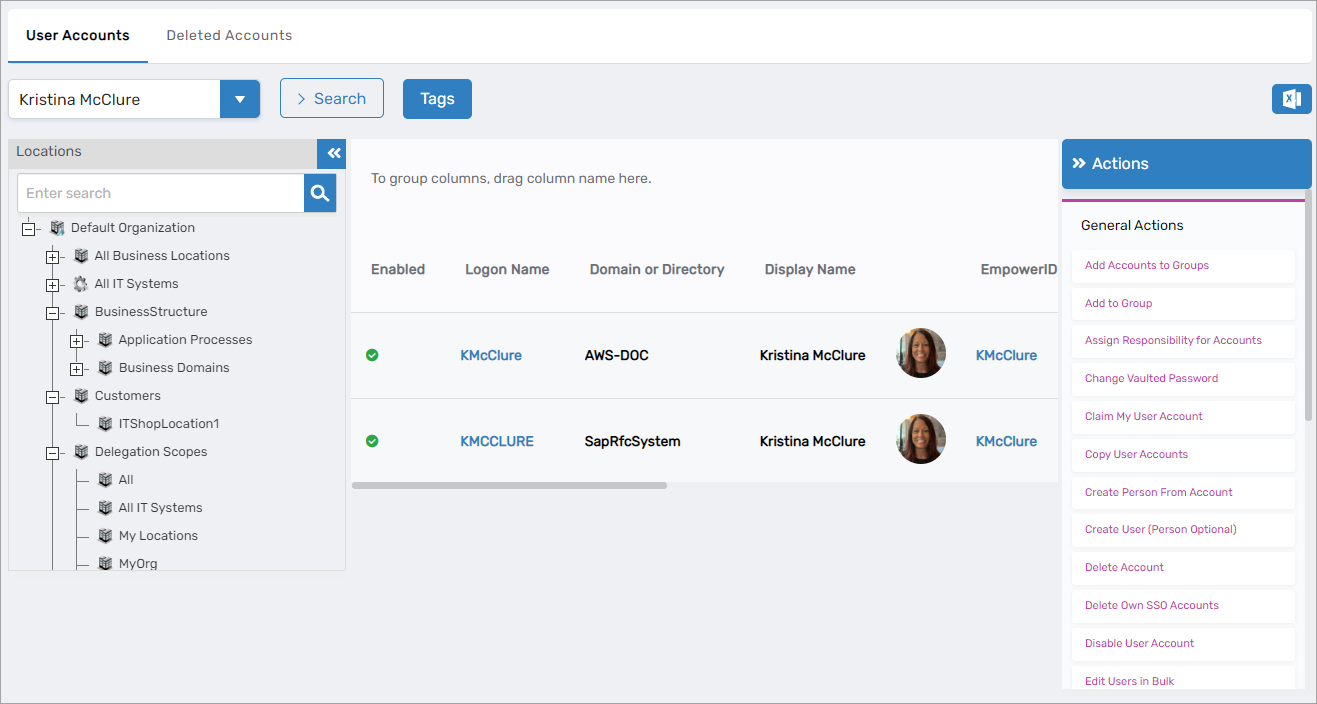Click the All IT Systems gear icon
Screen dimensions: 1317x704
(81, 284)
